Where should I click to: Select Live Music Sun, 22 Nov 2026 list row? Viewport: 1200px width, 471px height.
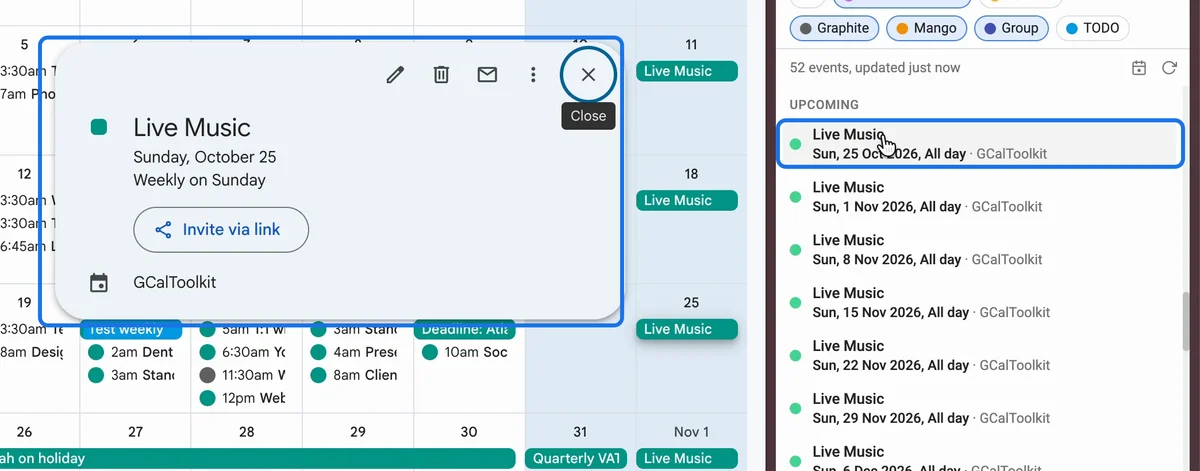pos(981,356)
